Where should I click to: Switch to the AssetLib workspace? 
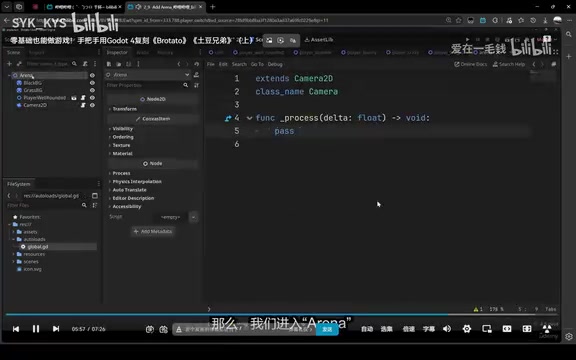pos(319,40)
